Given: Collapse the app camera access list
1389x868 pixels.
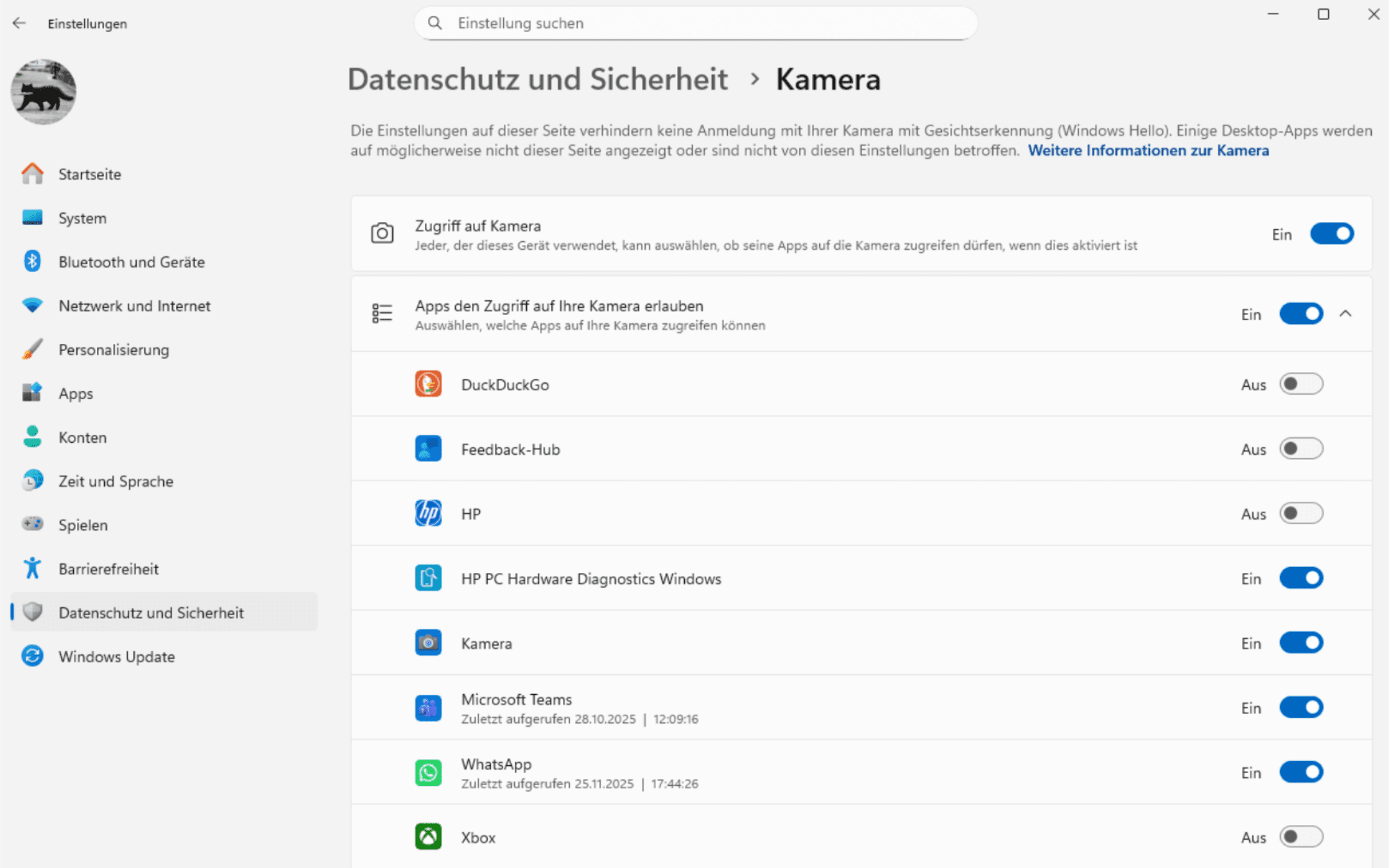Looking at the screenshot, I should click(x=1346, y=314).
